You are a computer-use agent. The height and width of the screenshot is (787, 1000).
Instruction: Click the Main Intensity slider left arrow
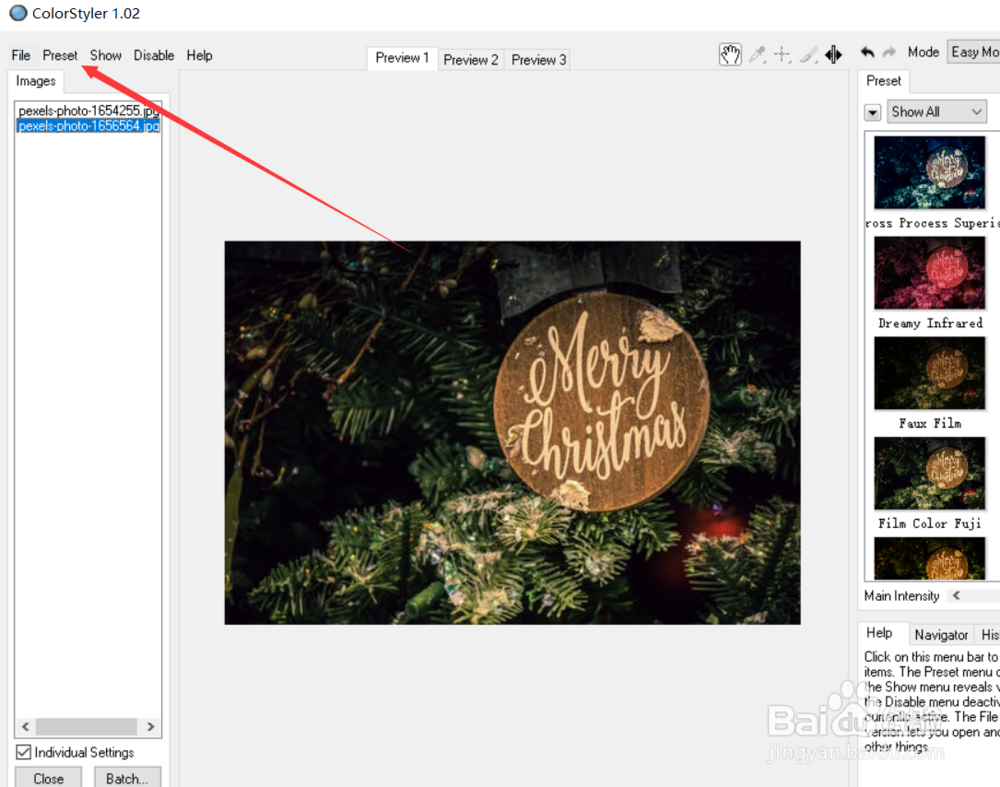coord(956,596)
